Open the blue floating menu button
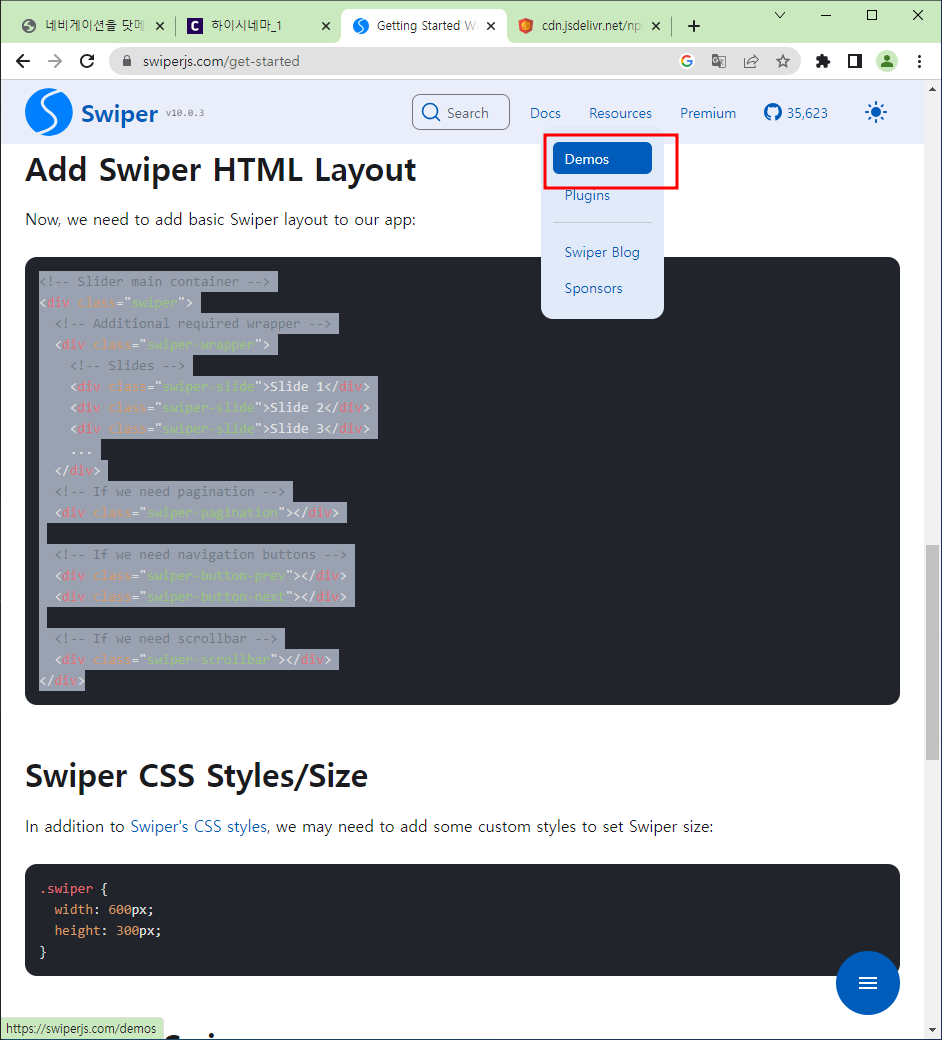 [867, 982]
